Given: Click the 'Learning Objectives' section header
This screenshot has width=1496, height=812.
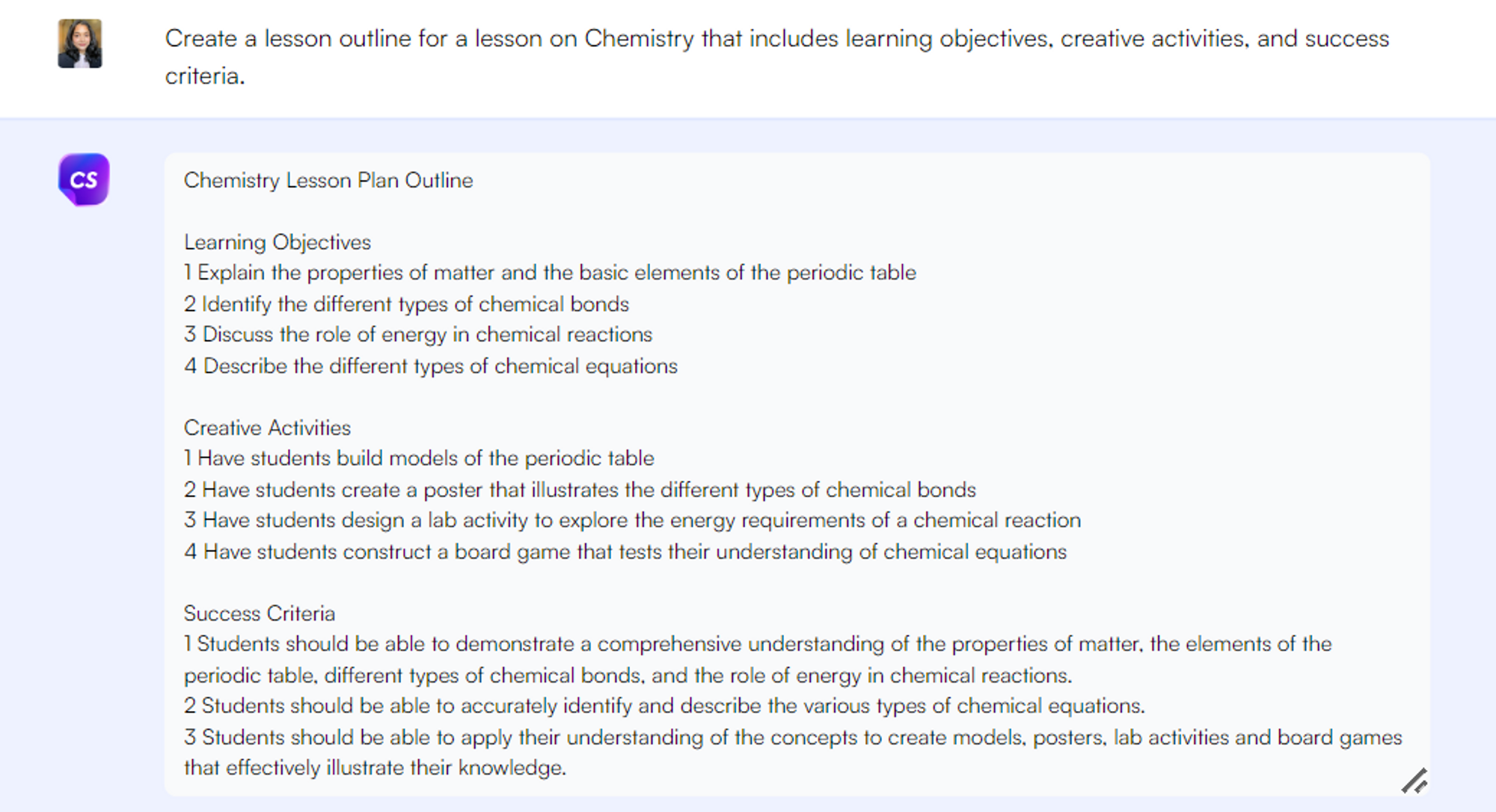Looking at the screenshot, I should [277, 242].
